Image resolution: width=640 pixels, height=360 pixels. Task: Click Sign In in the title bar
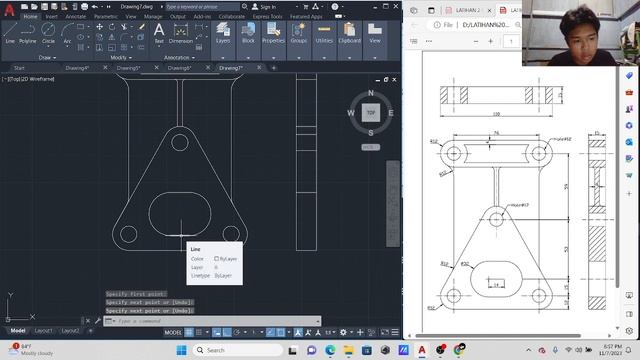point(264,7)
